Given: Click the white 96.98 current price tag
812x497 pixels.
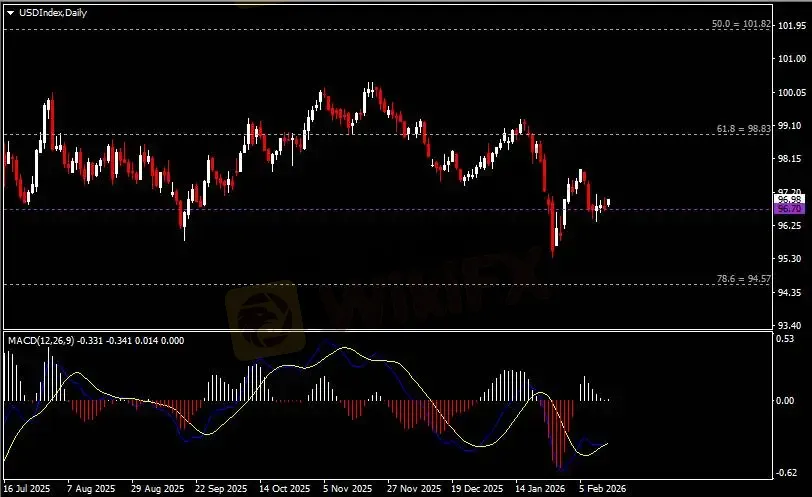Looking at the screenshot, I should click(789, 199).
